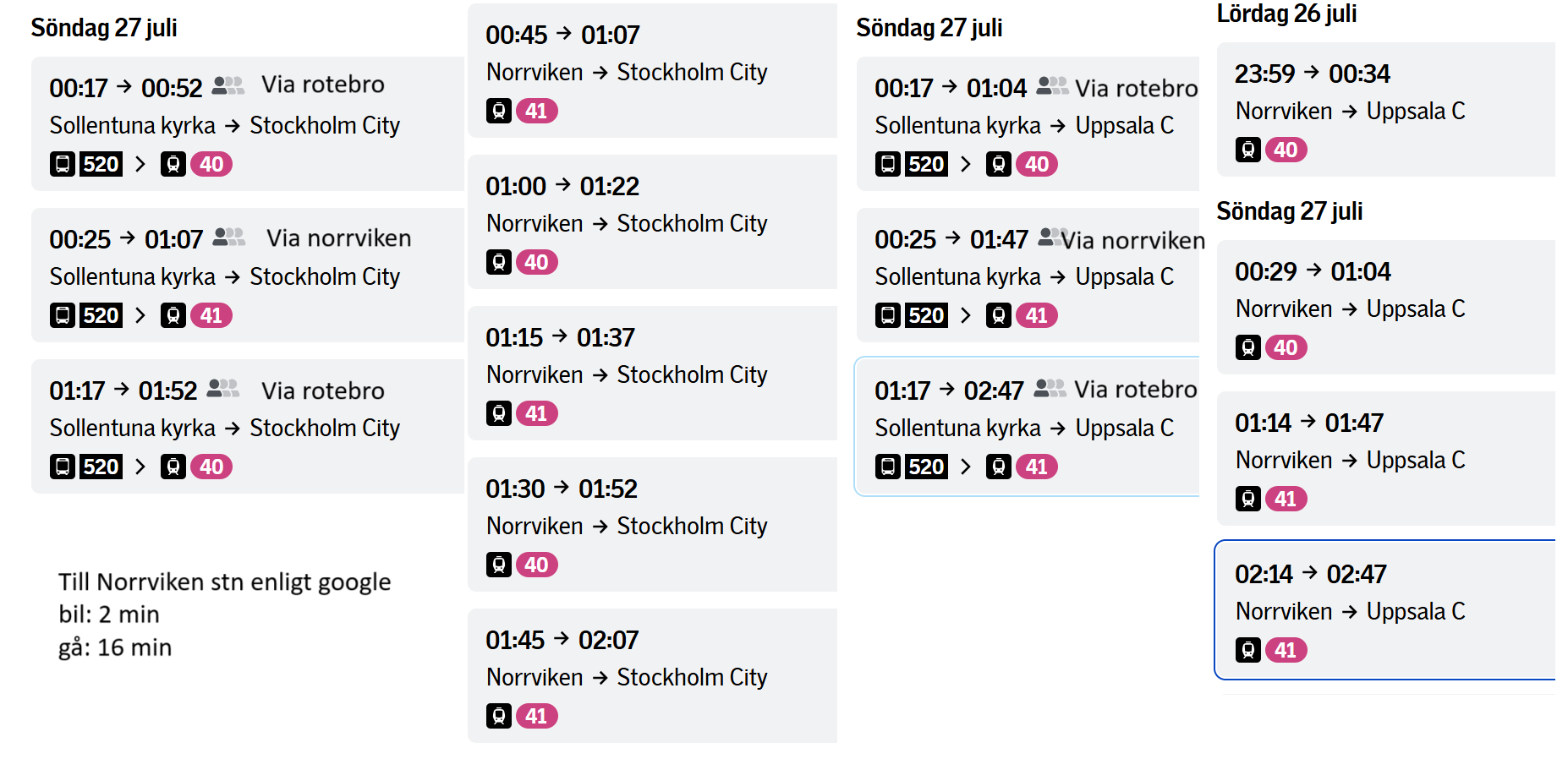Open the 01:14→01:47 Uppsala C trip

coord(1386,458)
